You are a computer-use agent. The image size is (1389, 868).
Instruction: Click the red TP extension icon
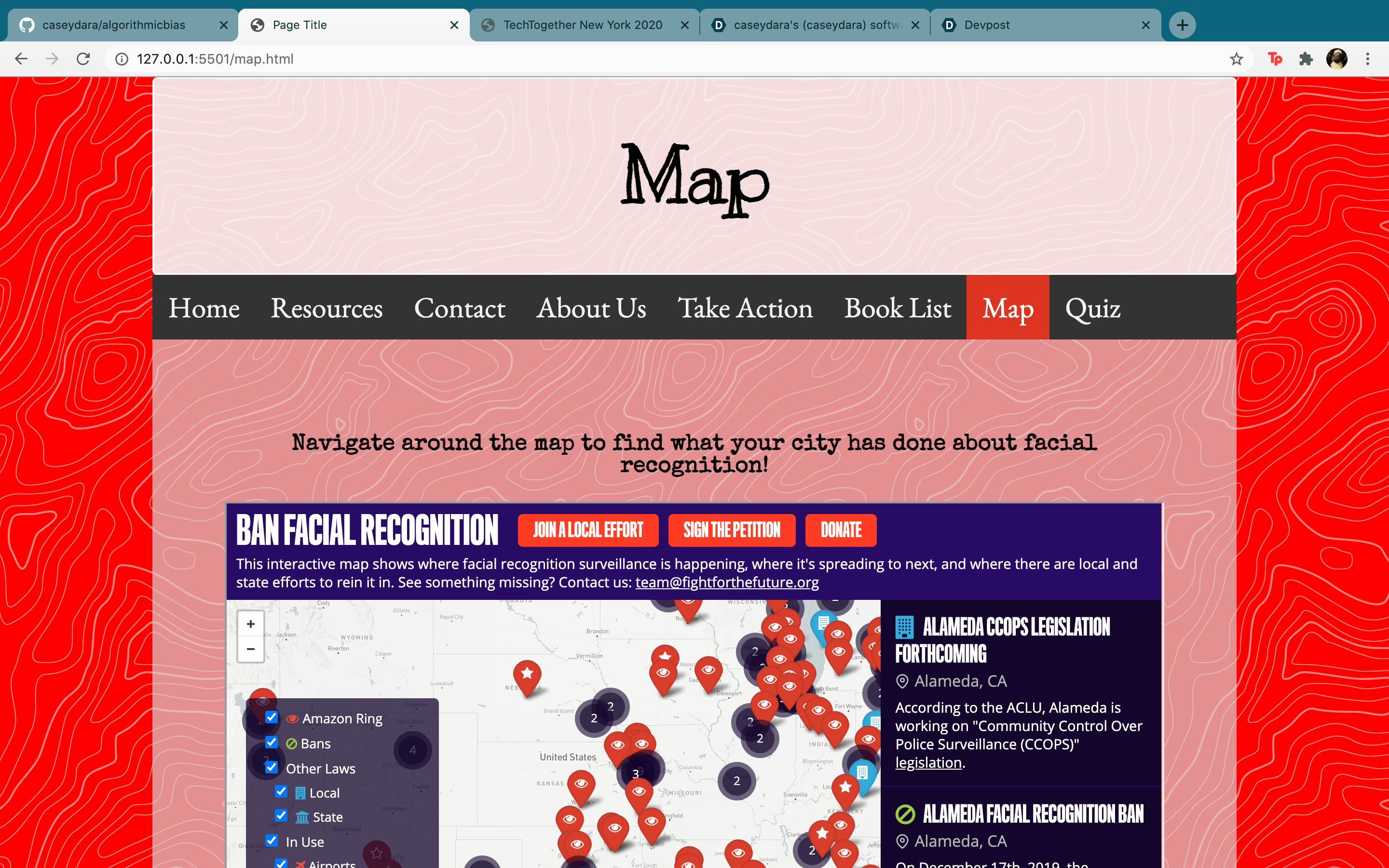[1275, 58]
